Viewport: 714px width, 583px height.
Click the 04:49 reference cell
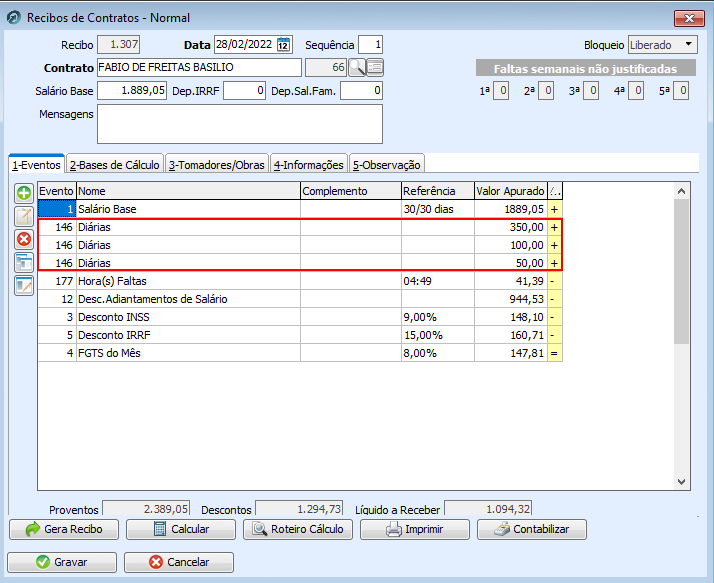438,281
